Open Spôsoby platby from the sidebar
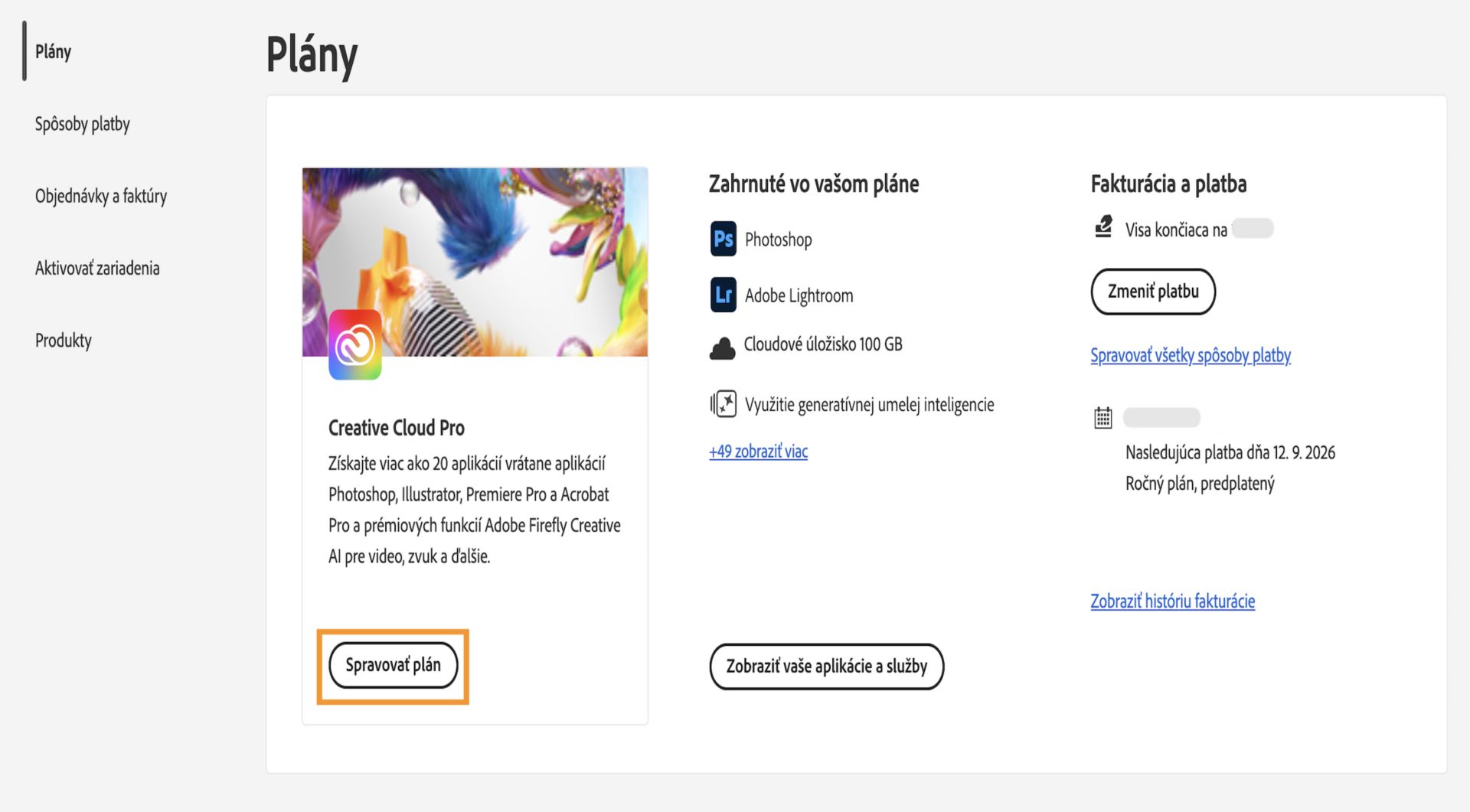Image resolution: width=1470 pixels, height=812 pixels. pyautogui.click(x=83, y=122)
